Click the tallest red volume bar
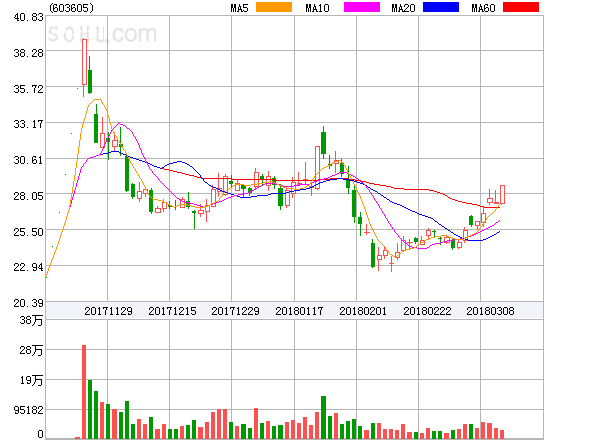This screenshot has width=600, height=440. coord(84,392)
